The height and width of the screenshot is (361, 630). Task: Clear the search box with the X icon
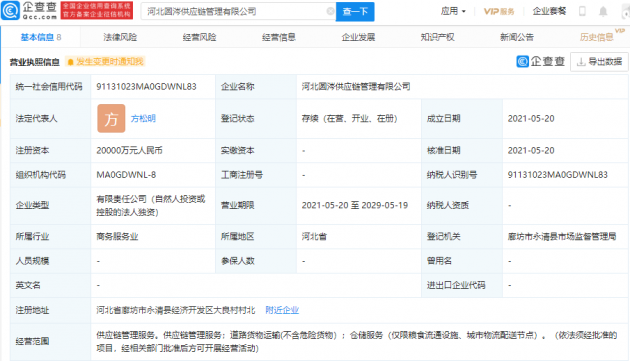point(330,11)
